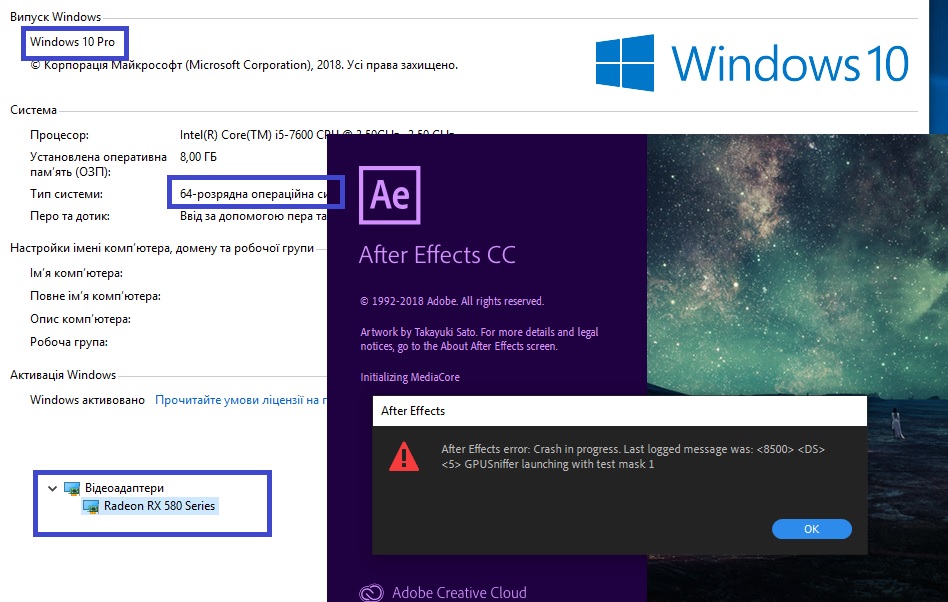948x602 pixels.
Task: Click the Відеоадаптери category icon
Action: [x=72, y=488]
